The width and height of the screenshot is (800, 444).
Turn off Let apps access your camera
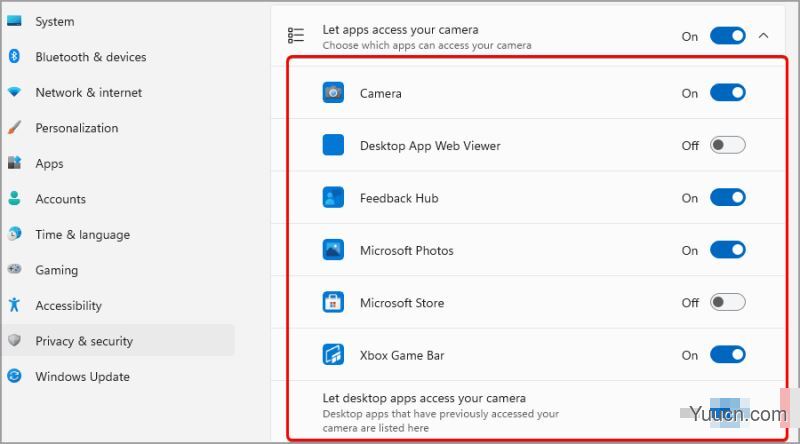pos(728,36)
